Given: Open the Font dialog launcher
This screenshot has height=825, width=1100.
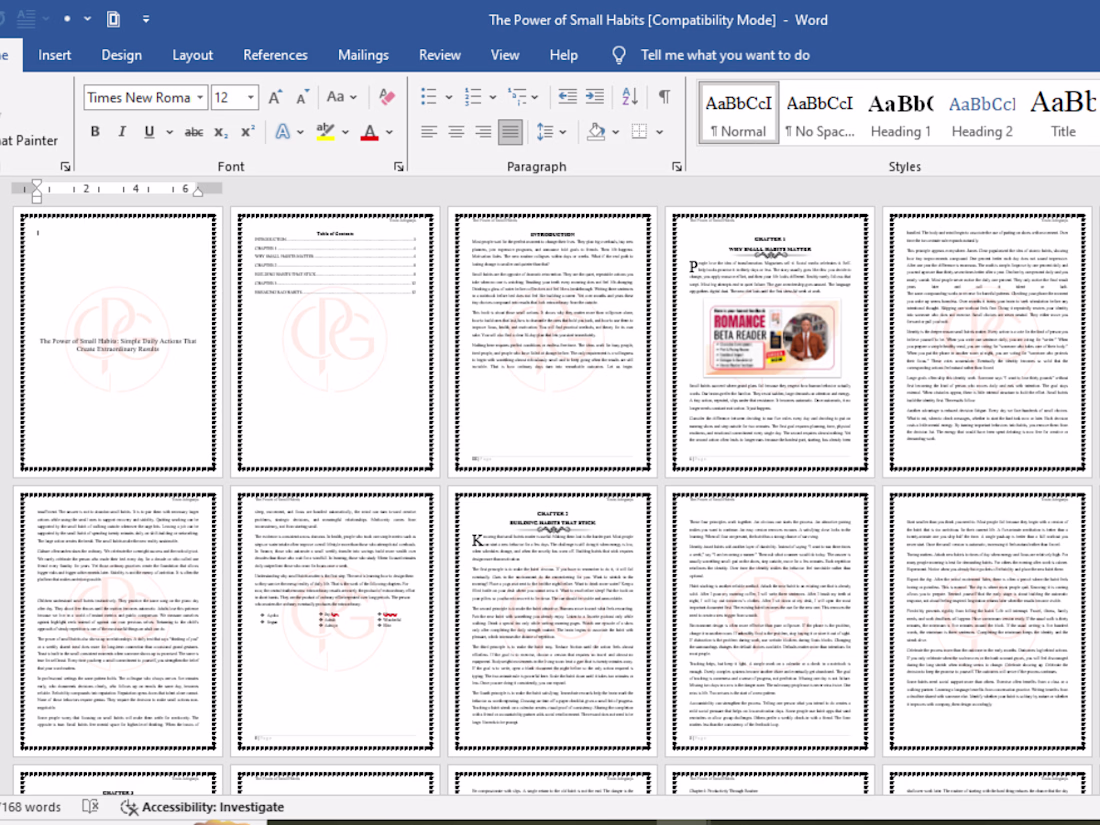Looking at the screenshot, I should pos(398,166).
